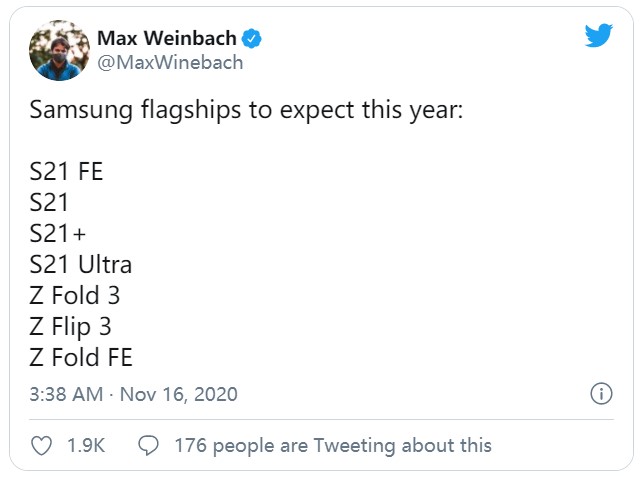Click the S21 Ultra line
641x485 pixels.
point(81,265)
